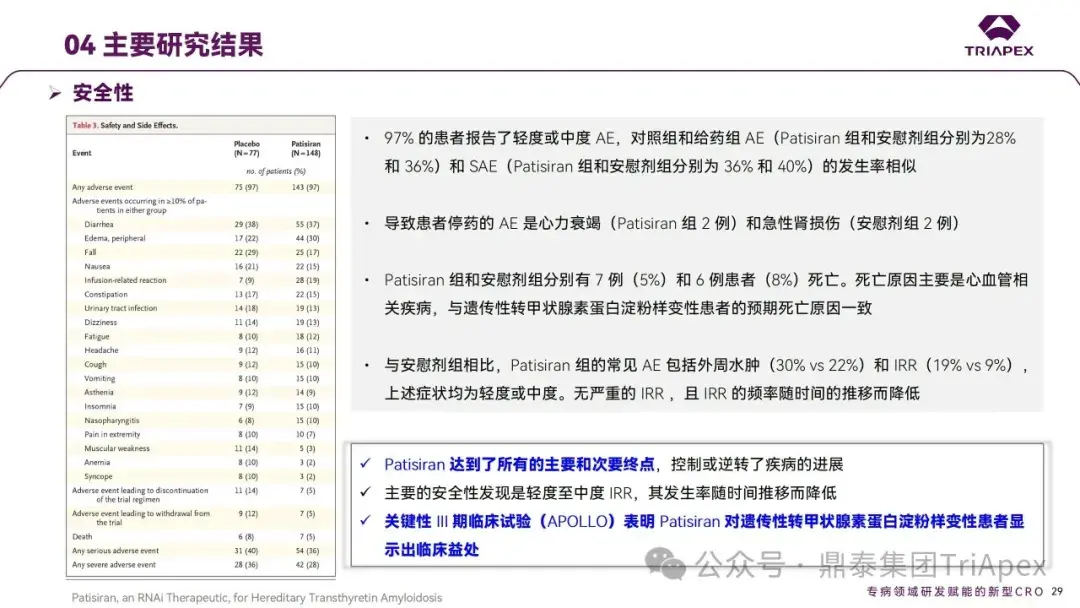Toggle the checkmark for 安全性发现 IRR item
This screenshot has height=608, width=1080.
coord(370,491)
